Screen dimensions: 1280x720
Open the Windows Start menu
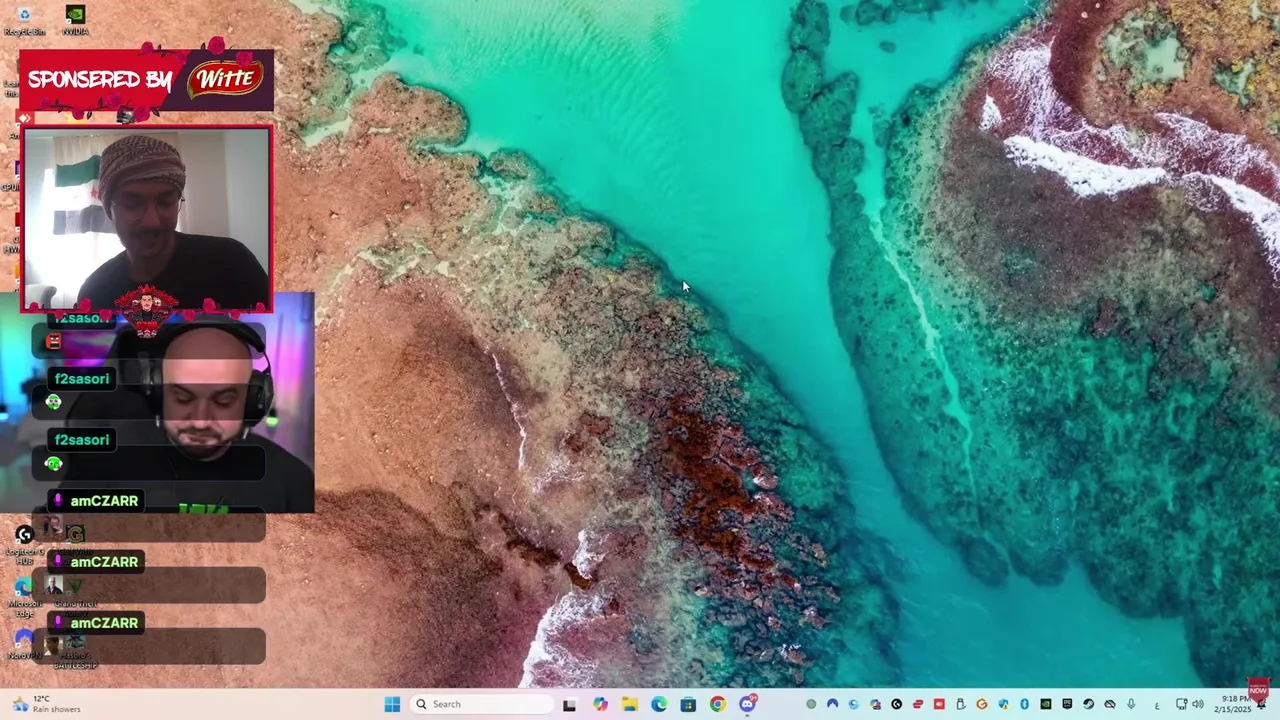392,704
